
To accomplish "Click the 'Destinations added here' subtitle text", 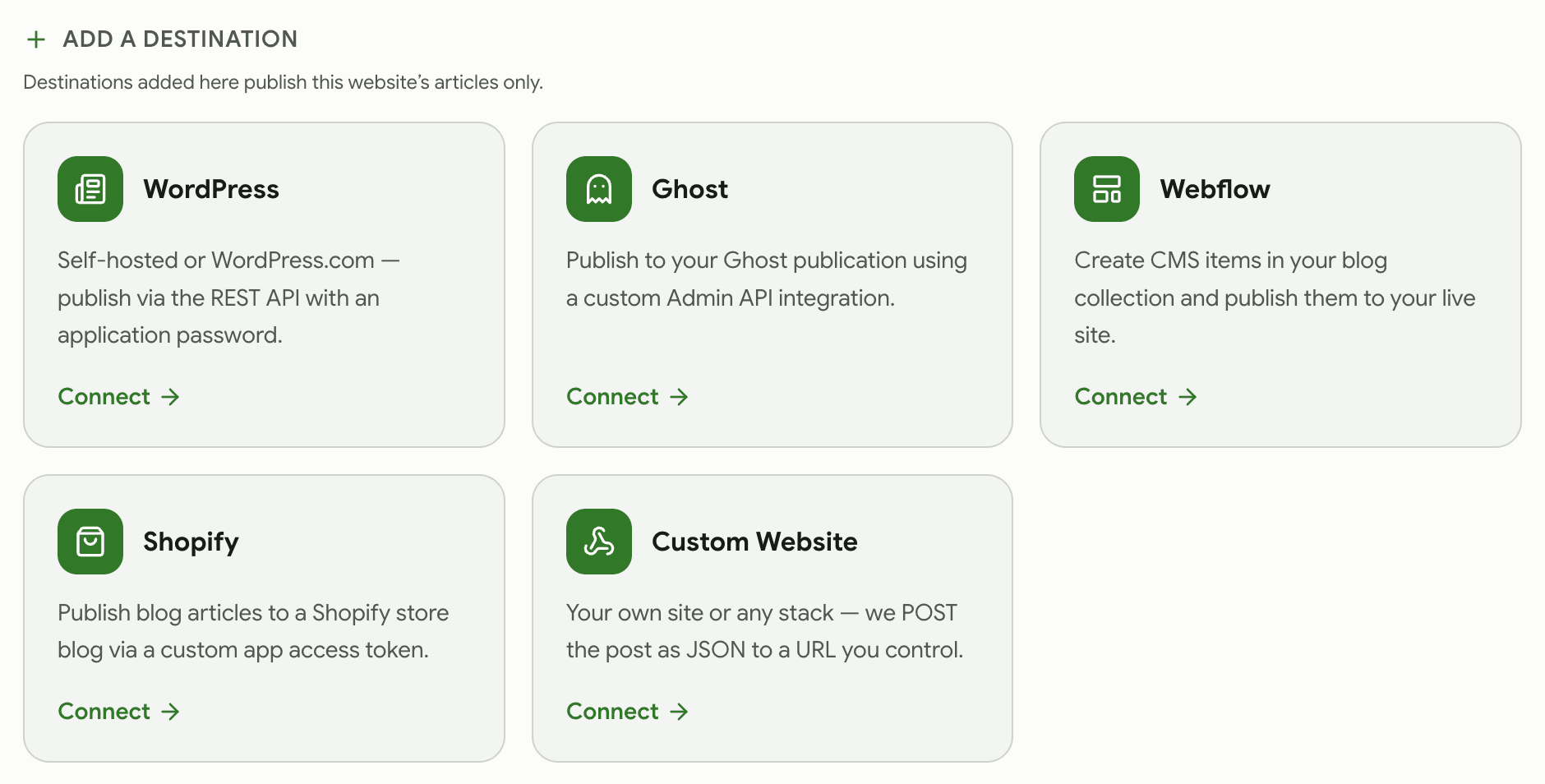I will (x=283, y=82).
